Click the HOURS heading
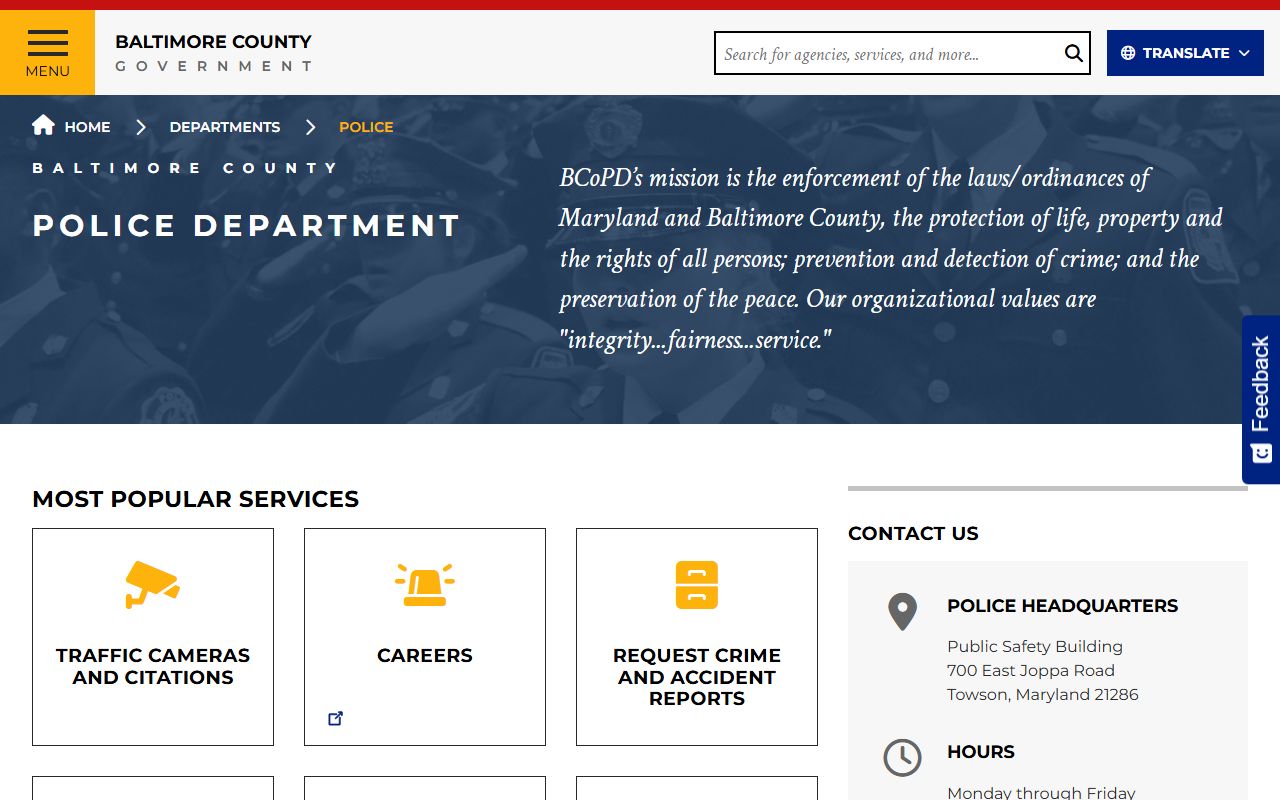The height and width of the screenshot is (800, 1280). (x=981, y=752)
